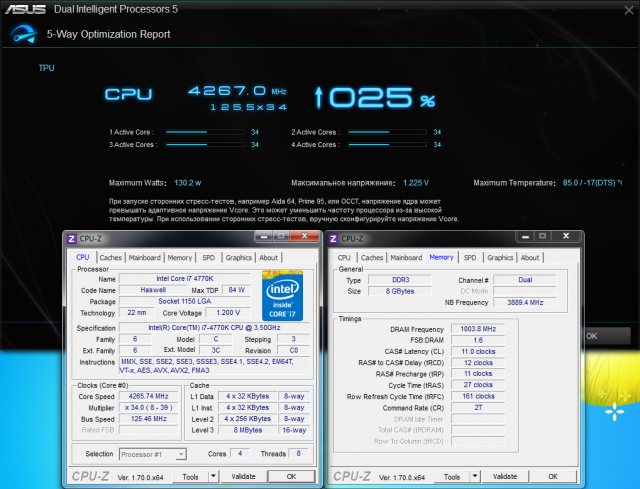Click Validate in right CPU-Z window
The height and width of the screenshot is (489, 640).
coord(505,476)
